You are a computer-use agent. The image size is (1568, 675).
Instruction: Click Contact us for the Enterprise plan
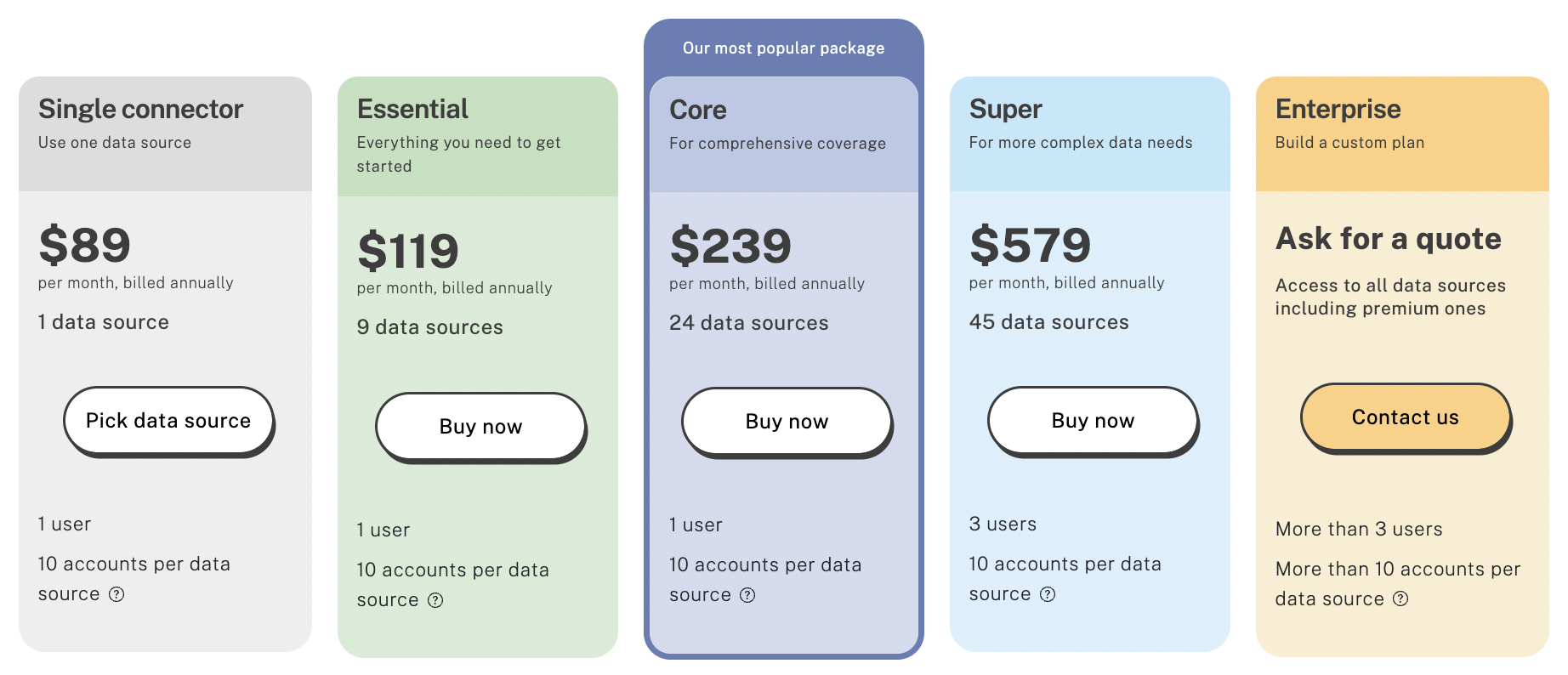tap(1405, 417)
